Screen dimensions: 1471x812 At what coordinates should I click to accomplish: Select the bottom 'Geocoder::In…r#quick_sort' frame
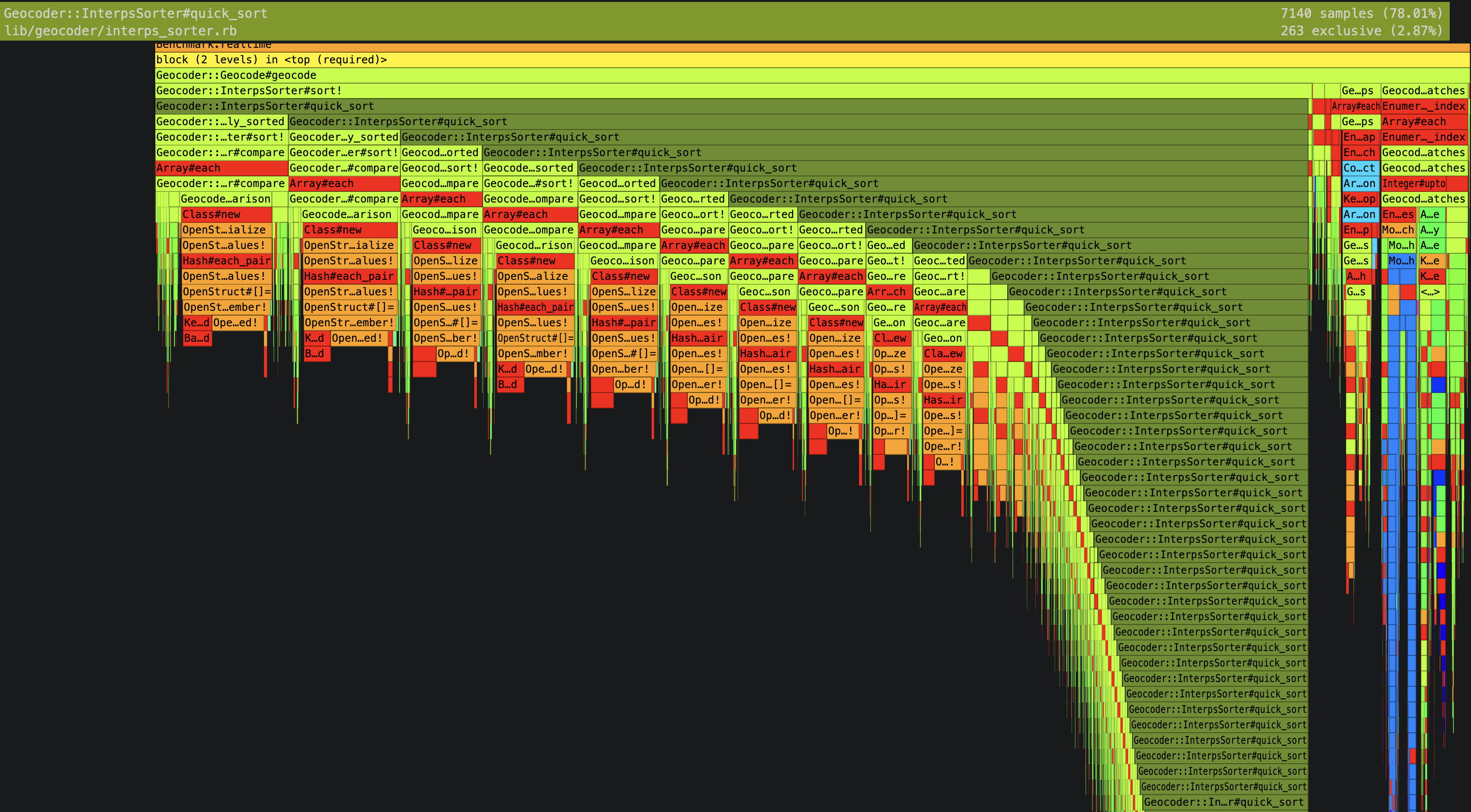click(x=1224, y=802)
